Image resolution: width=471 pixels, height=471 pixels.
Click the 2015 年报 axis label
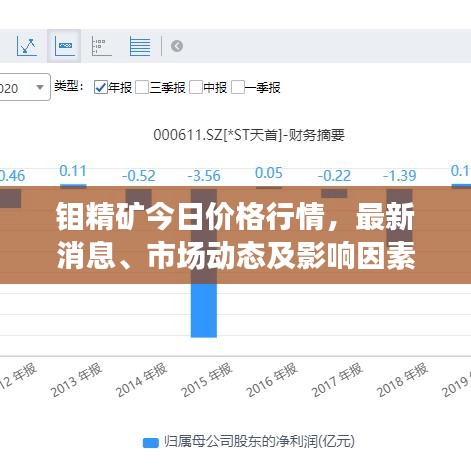[207, 380]
